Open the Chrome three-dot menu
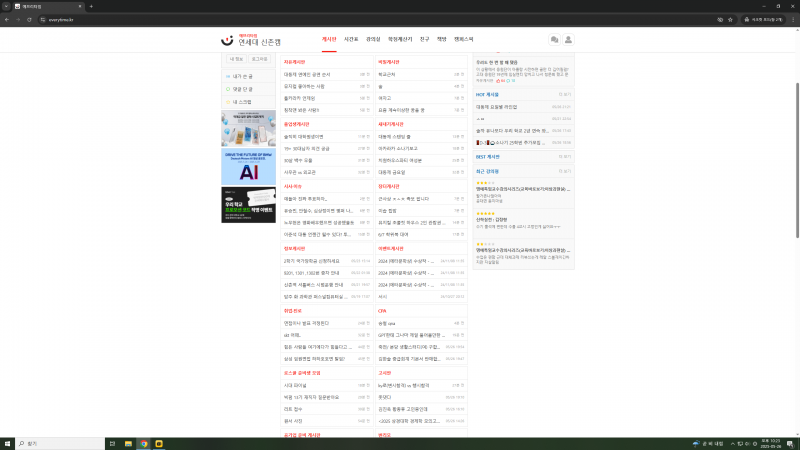 tap(793, 20)
